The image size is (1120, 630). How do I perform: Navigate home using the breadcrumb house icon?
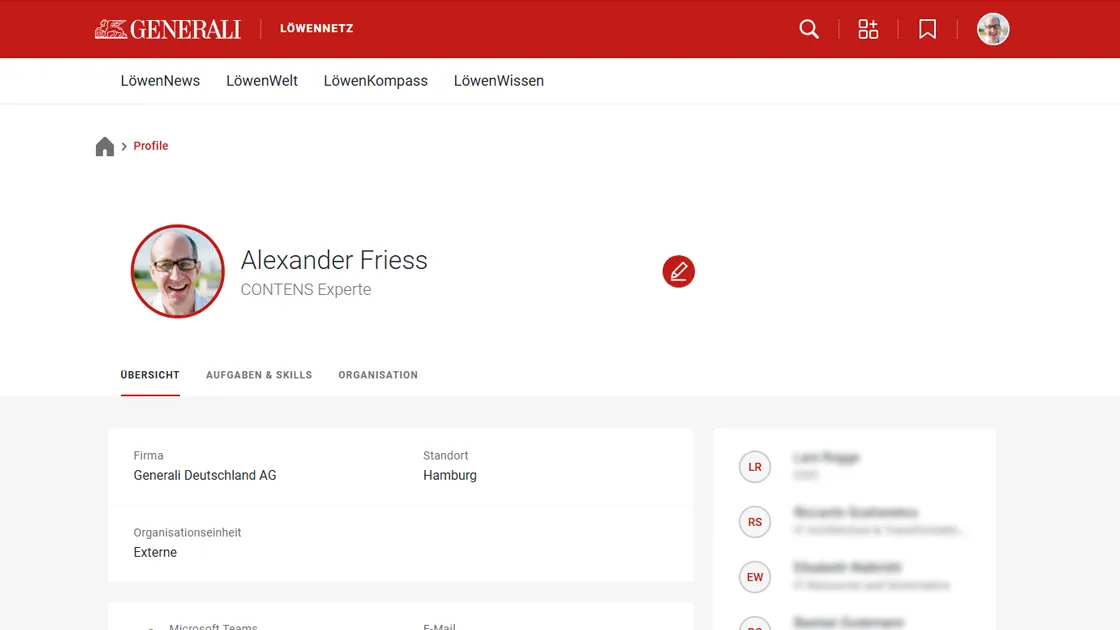[105, 145]
